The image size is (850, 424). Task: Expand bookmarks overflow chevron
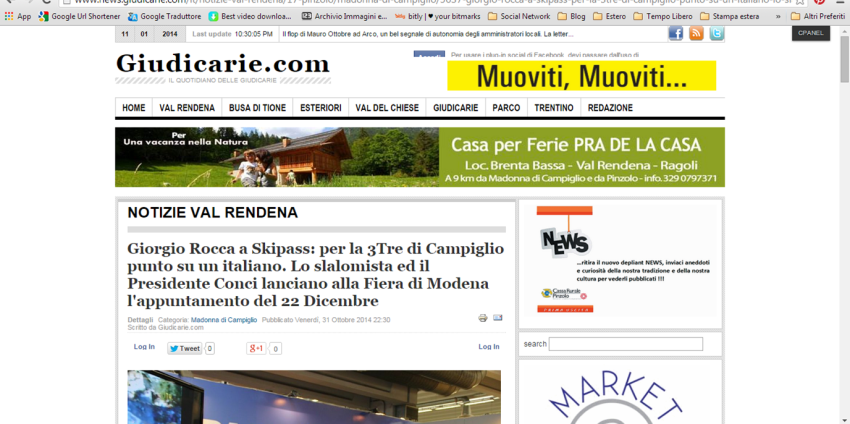pos(778,16)
